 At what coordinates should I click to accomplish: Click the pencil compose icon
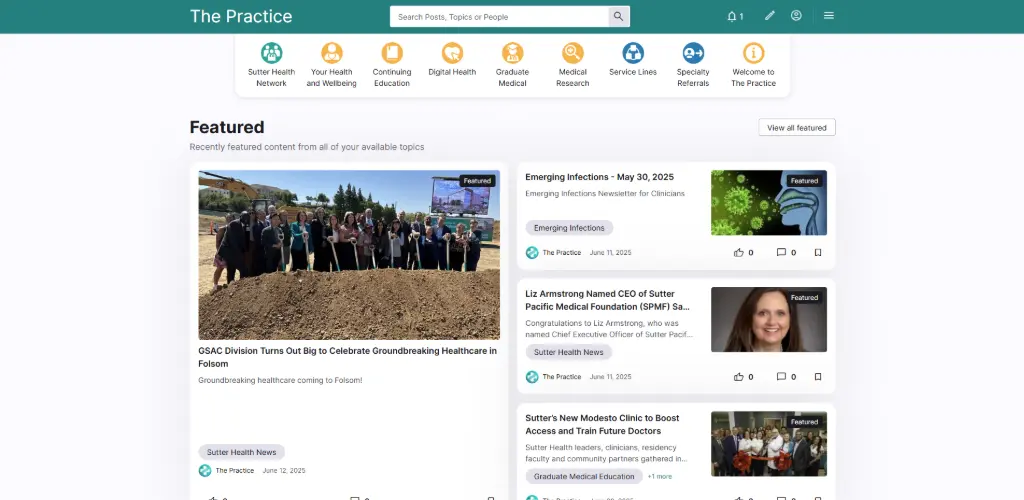(x=769, y=16)
